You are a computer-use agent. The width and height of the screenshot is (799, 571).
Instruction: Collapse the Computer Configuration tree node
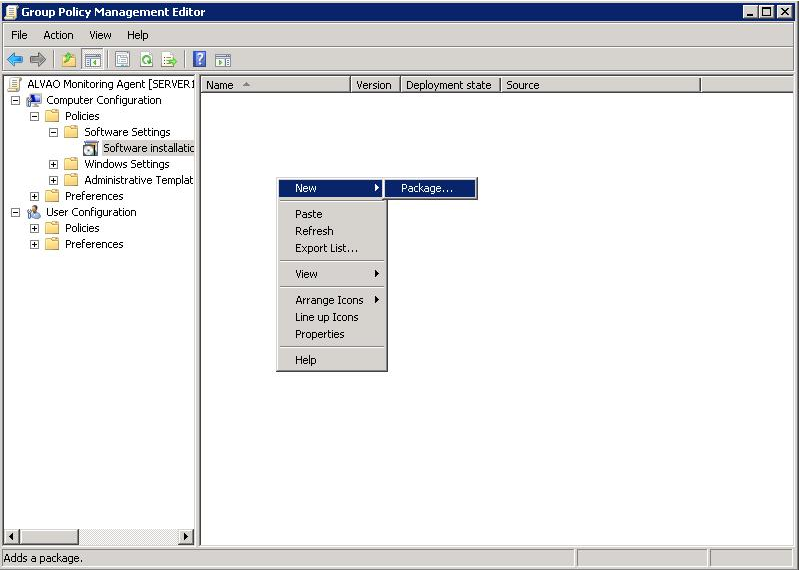[x=15, y=100]
